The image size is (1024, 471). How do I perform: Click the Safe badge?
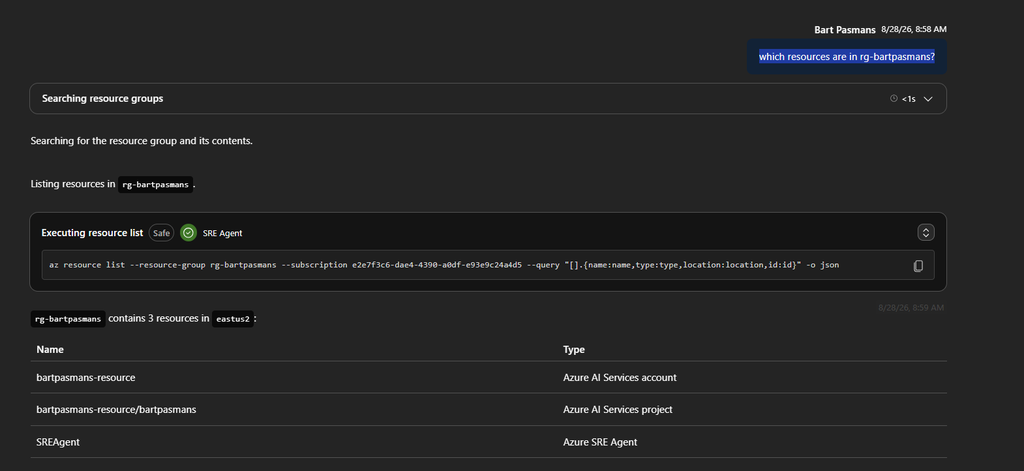pyautogui.click(x=161, y=233)
